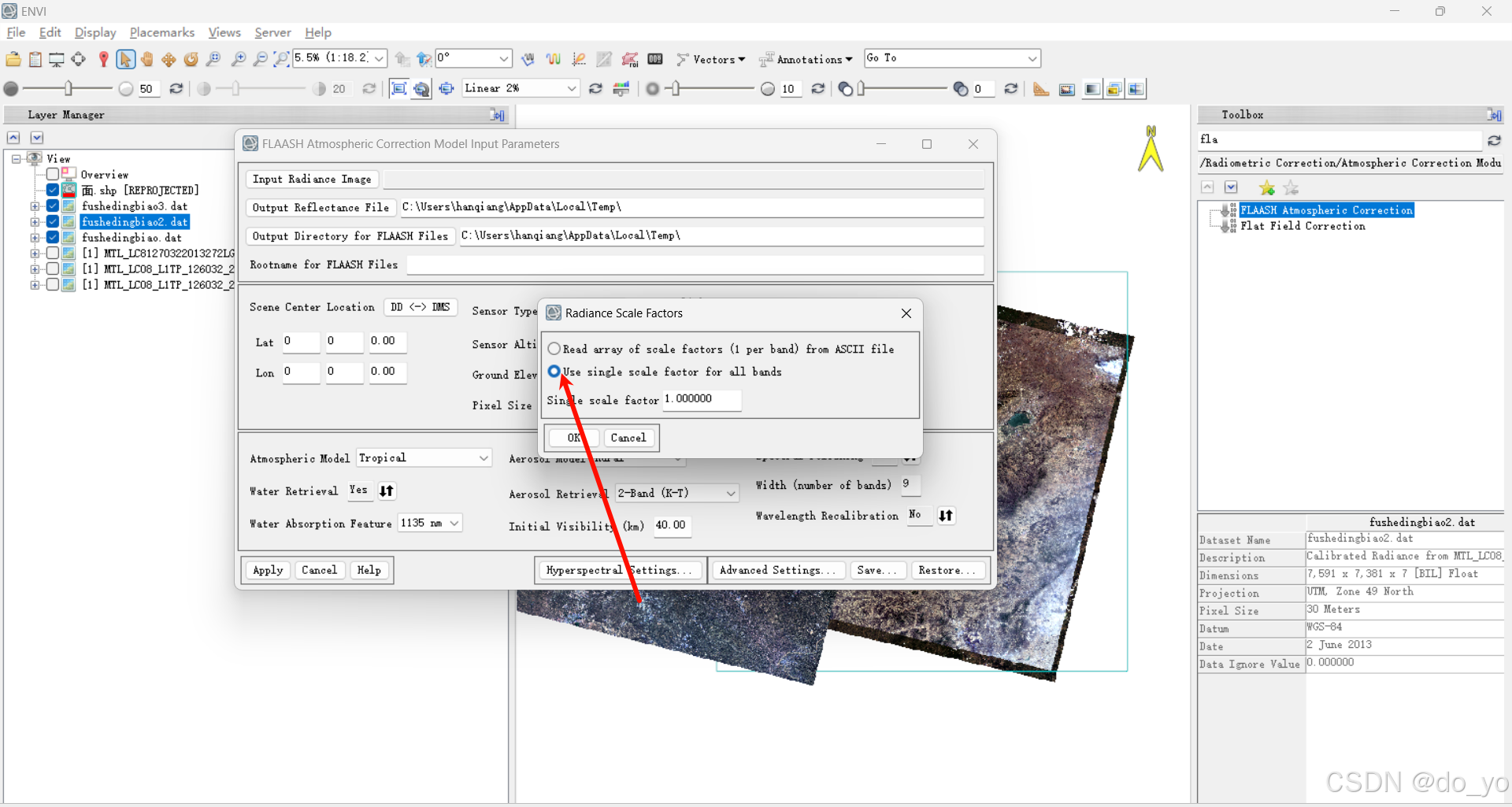
Task: Click the Input Radiance Image button
Action: pyautogui.click(x=312, y=180)
